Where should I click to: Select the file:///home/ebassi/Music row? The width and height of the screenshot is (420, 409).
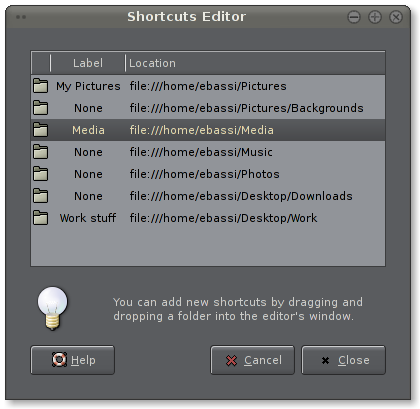[208, 152]
